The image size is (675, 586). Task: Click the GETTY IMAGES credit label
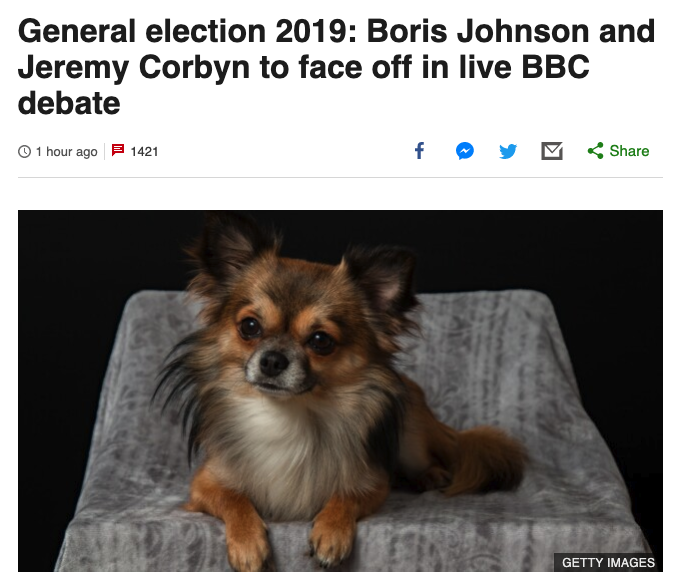[x=608, y=562]
